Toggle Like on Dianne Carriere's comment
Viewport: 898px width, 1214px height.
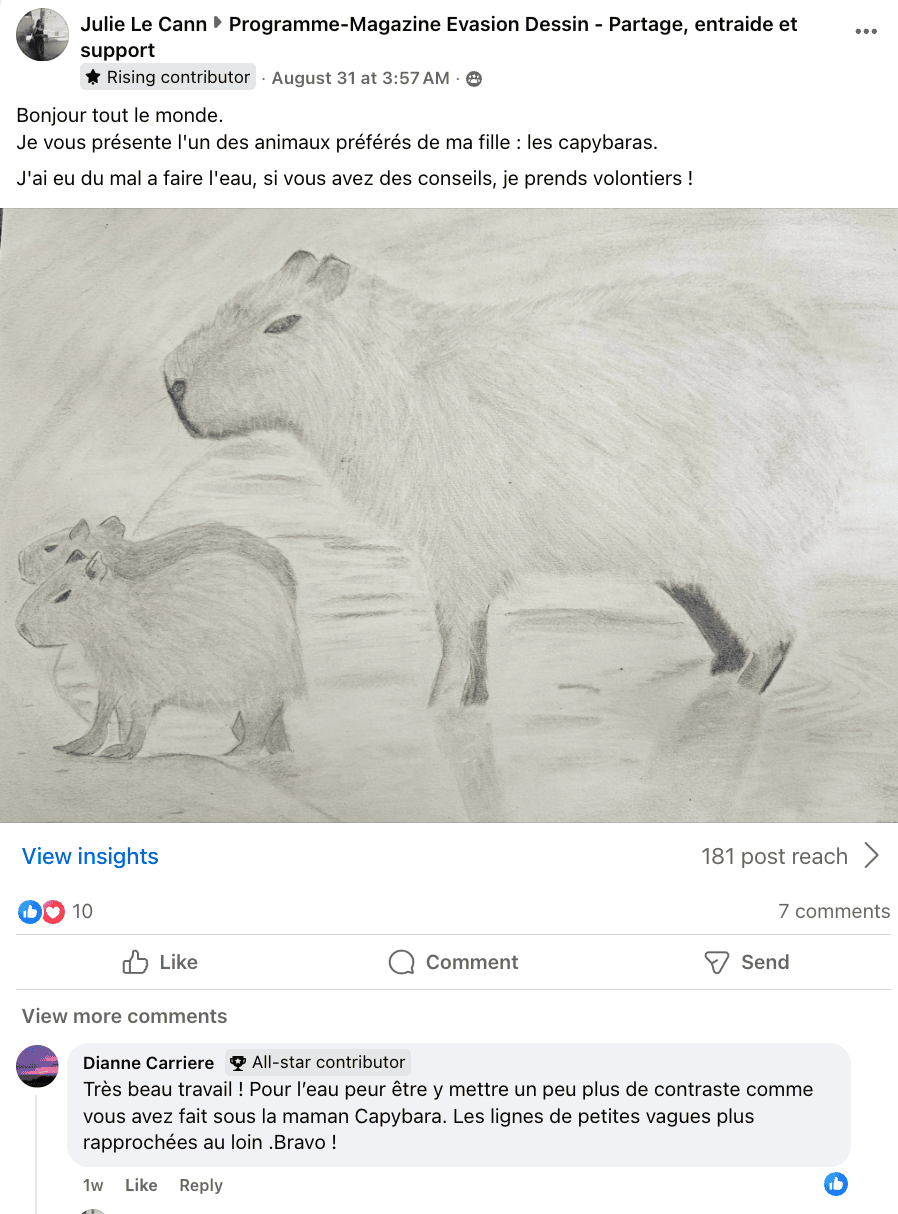tap(141, 1185)
